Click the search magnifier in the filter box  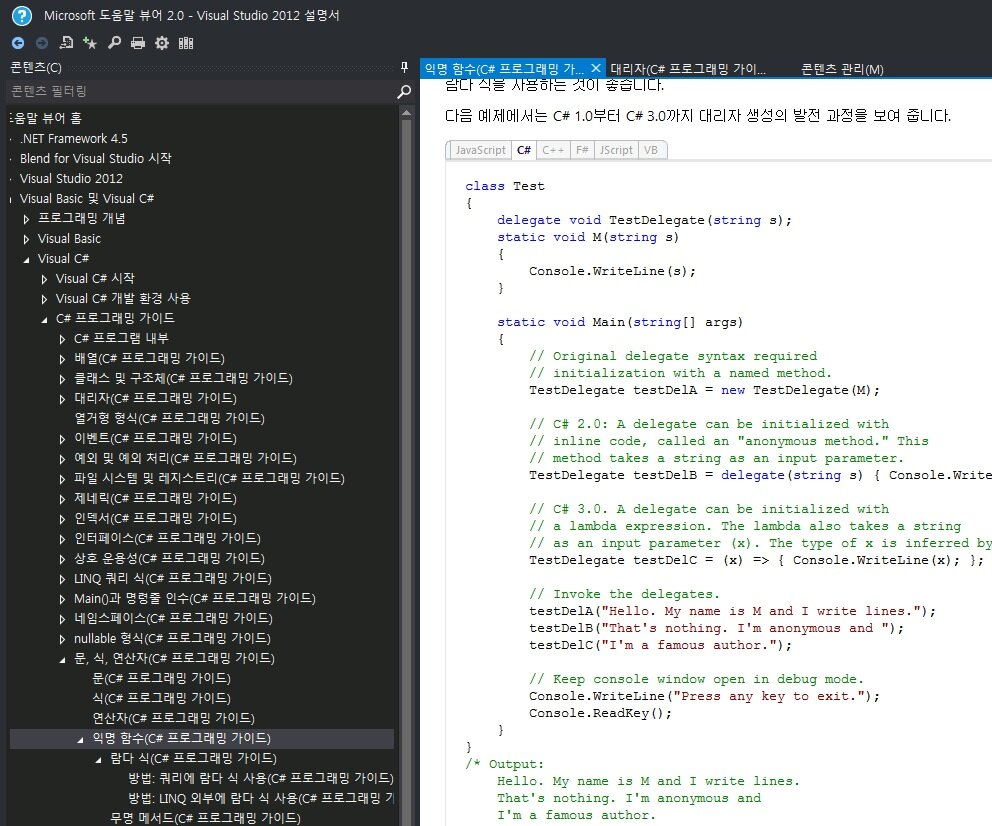[x=403, y=91]
